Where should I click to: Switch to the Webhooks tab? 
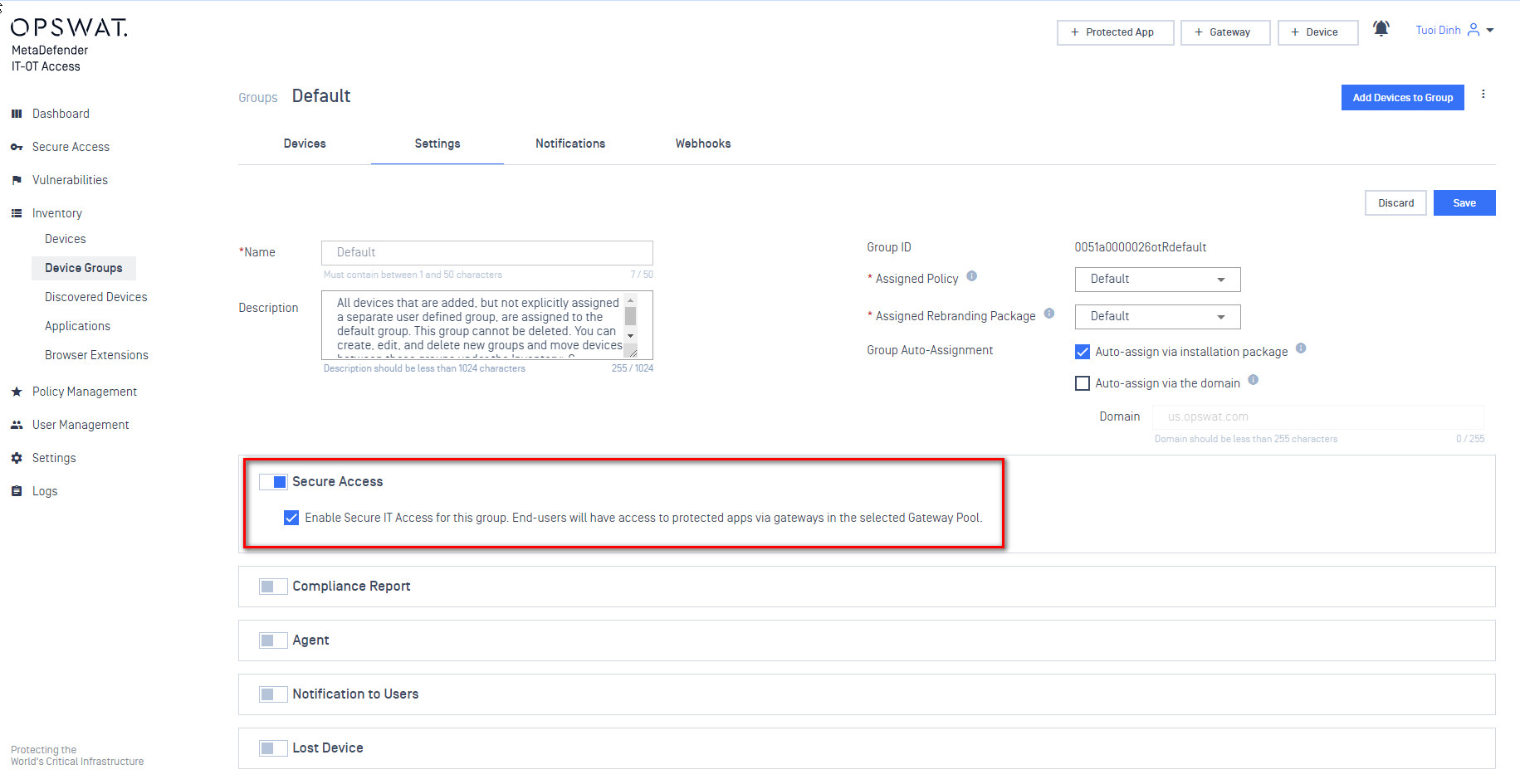[702, 144]
